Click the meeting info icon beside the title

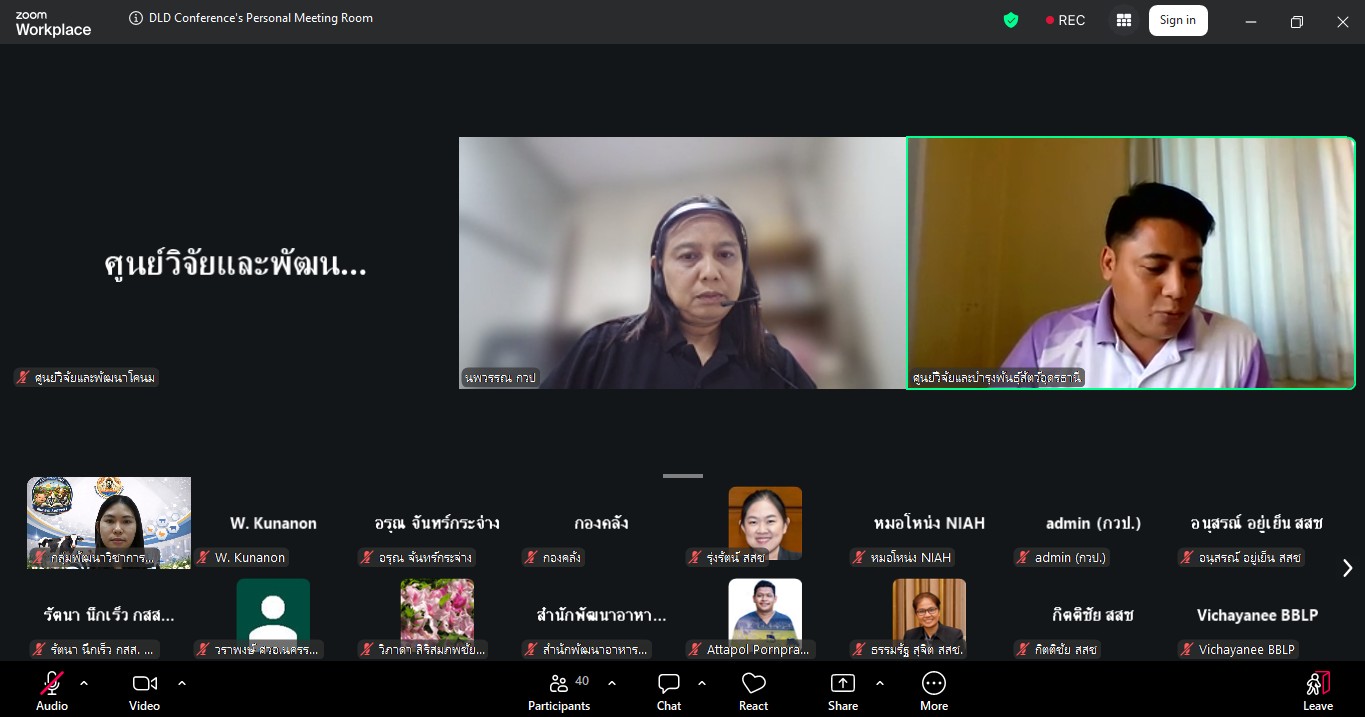[x=136, y=18]
